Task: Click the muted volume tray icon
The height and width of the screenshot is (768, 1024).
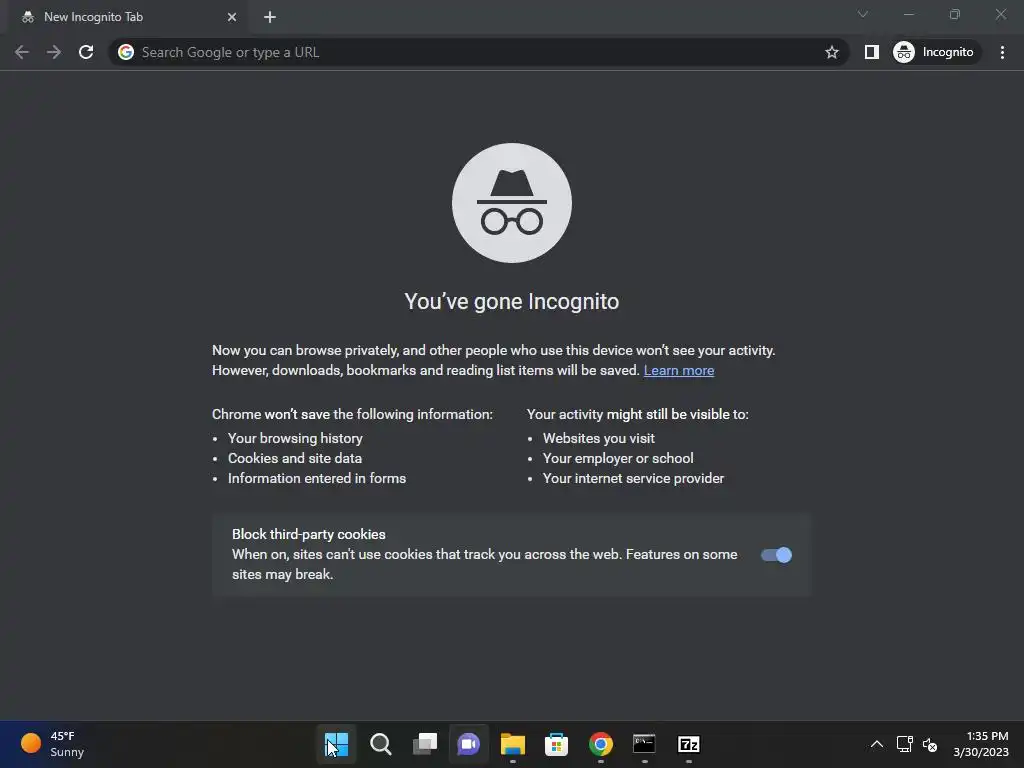Action: 930,744
